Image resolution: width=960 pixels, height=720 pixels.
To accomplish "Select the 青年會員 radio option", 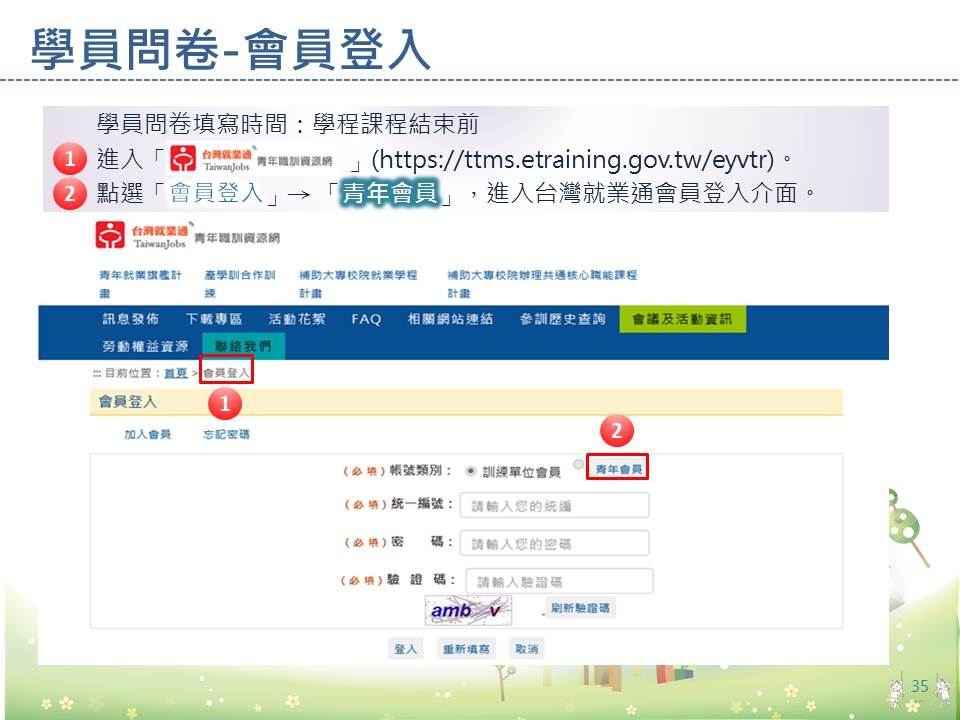I will tap(578, 465).
